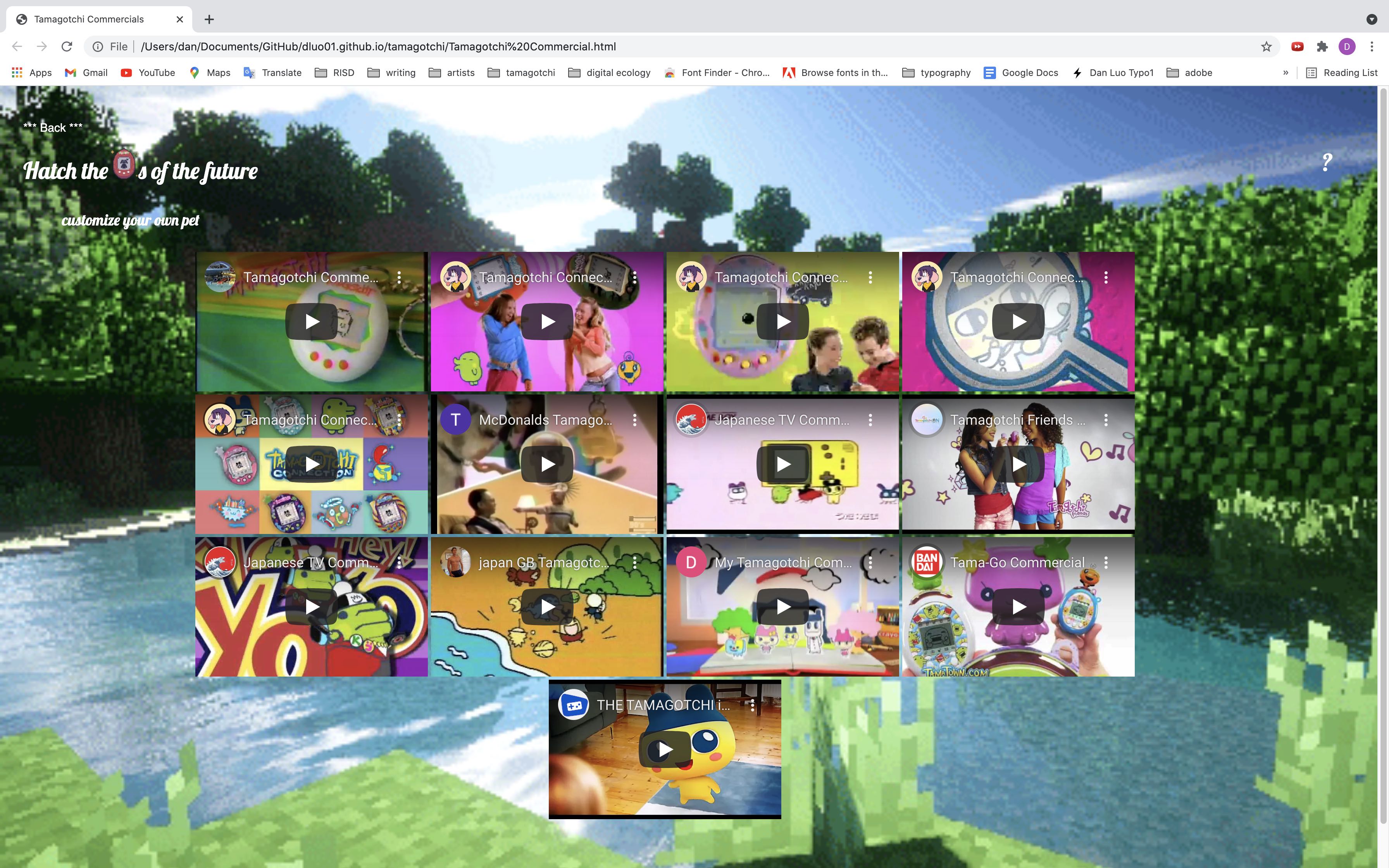The image size is (1389, 868).
Task: Open more options on japan GB Tamagotchi video
Action: tap(635, 563)
